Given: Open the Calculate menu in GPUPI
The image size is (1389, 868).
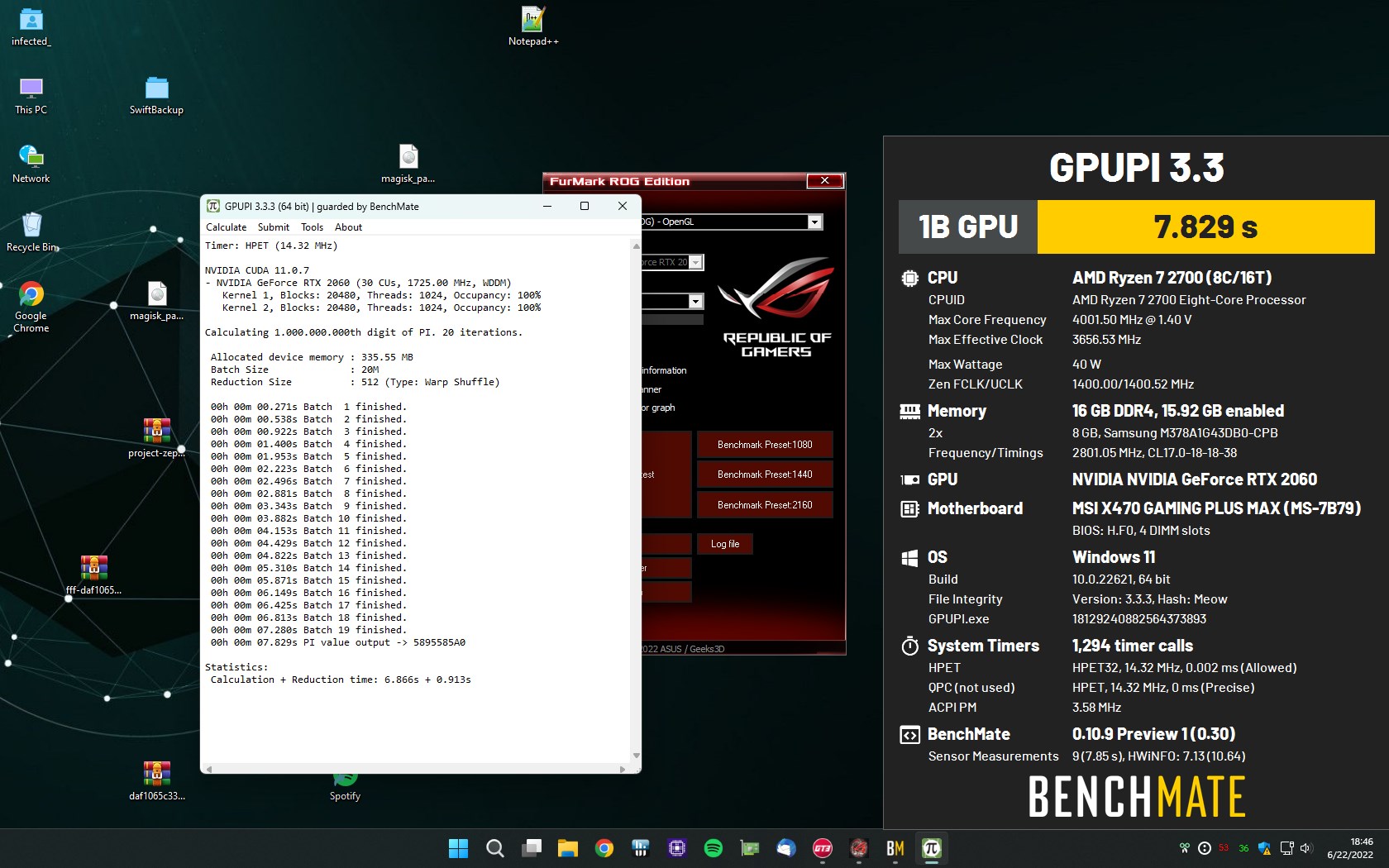Looking at the screenshot, I should 226,227.
